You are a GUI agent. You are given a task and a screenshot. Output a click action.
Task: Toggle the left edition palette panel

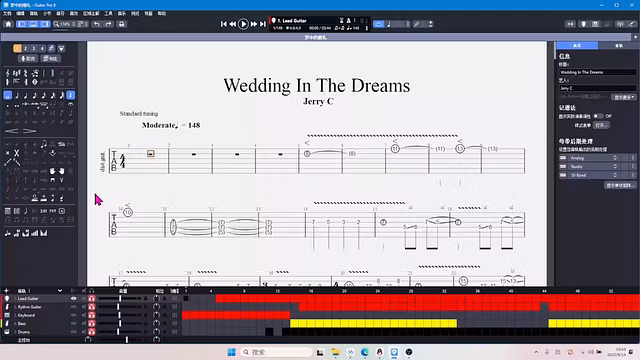[x=22, y=24]
